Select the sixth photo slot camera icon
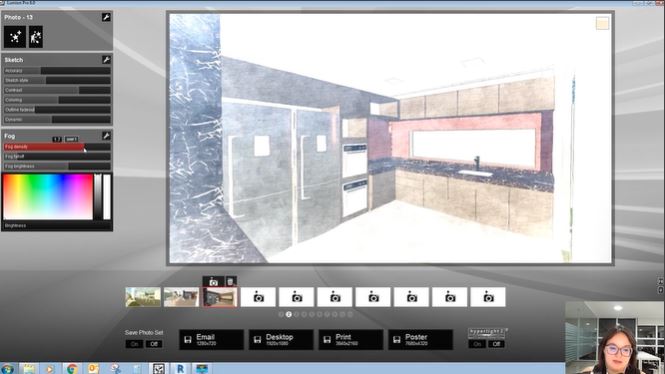This screenshot has height=374, width=665. pyautogui.click(x=335, y=297)
